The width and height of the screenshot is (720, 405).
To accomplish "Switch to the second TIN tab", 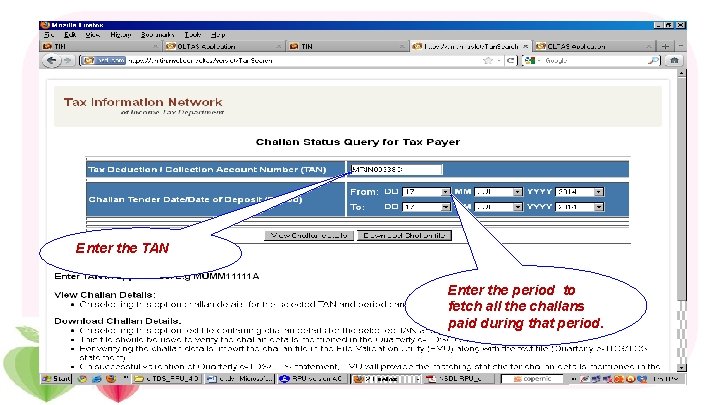I will (348, 46).
